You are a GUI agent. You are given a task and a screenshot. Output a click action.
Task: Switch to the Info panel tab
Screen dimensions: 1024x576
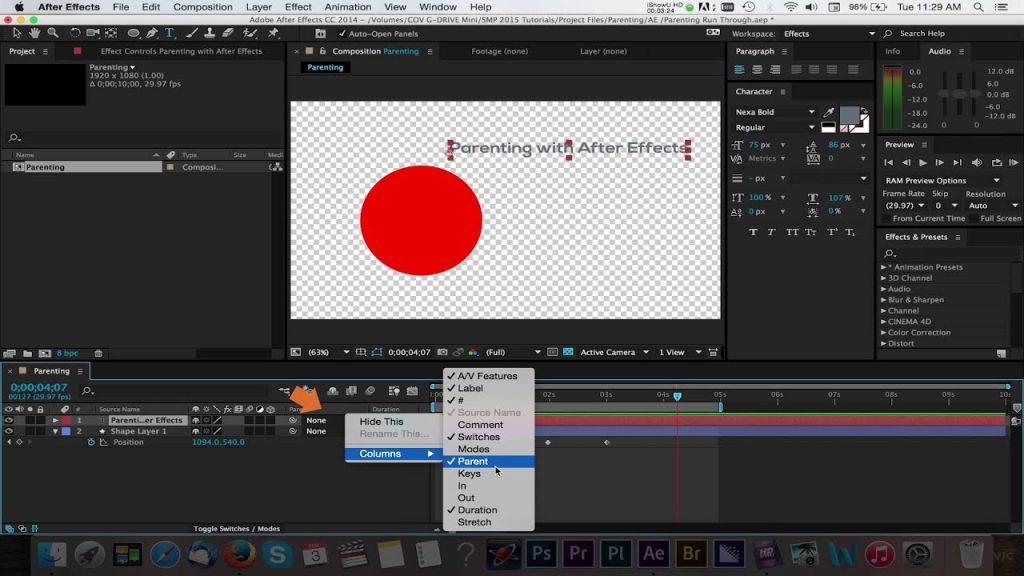click(x=892, y=51)
